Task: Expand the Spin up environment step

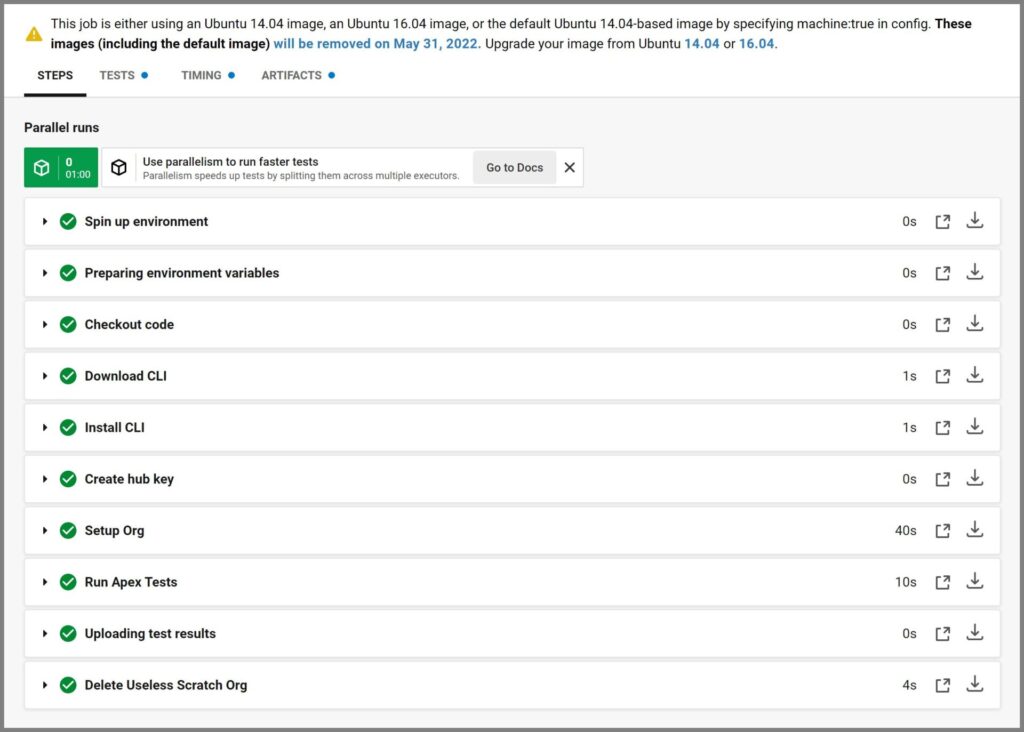Action: 45,222
